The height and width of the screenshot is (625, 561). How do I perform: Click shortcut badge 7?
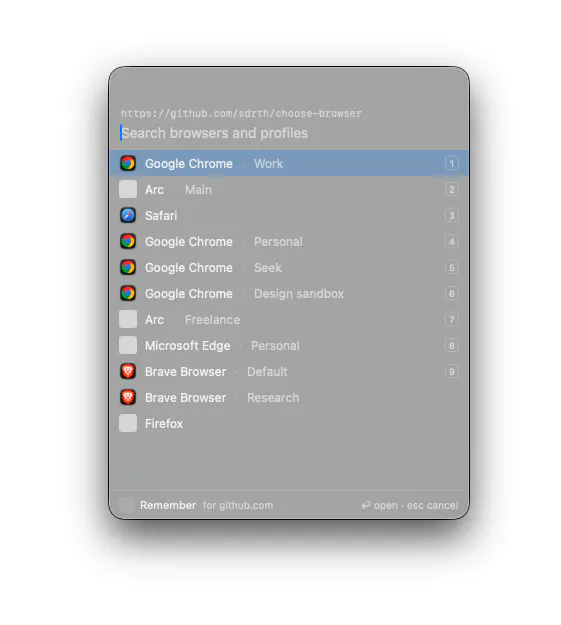tap(452, 319)
